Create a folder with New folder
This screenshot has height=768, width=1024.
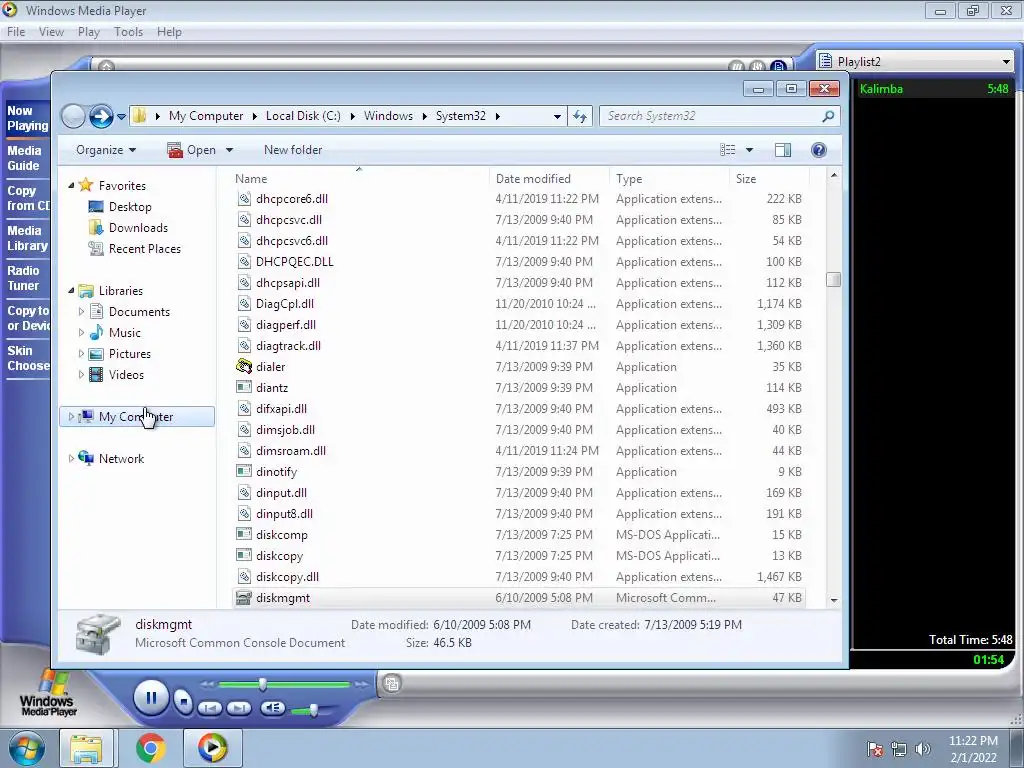tap(293, 150)
